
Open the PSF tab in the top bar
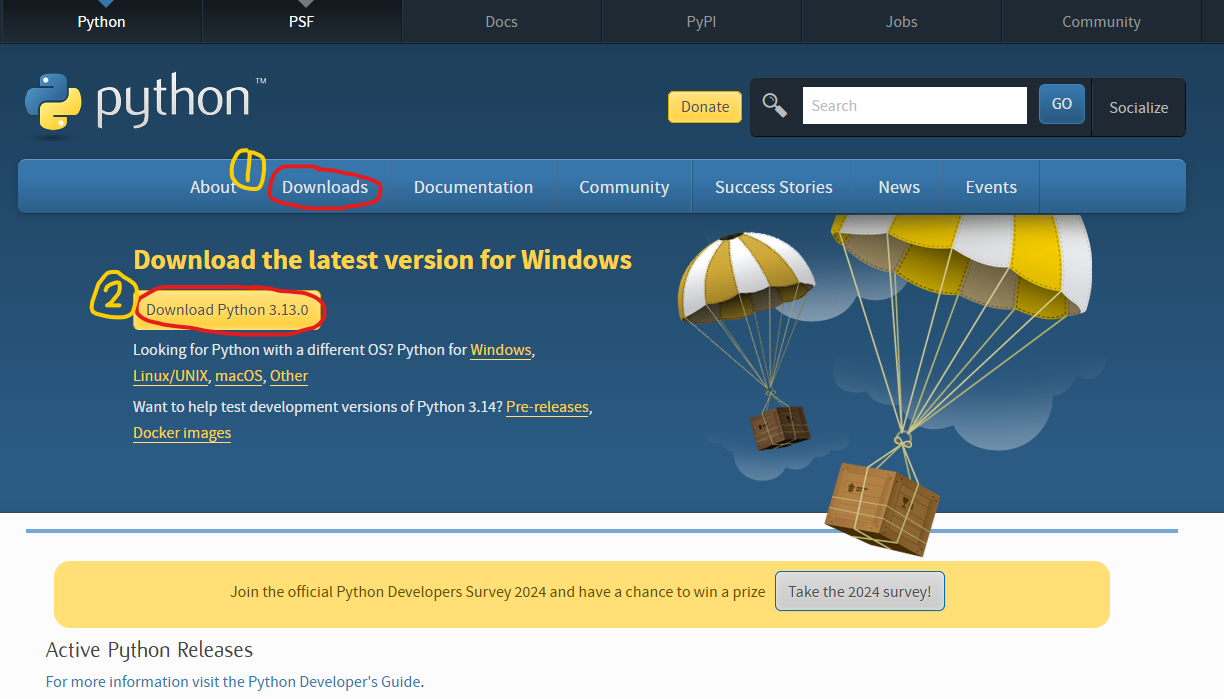click(x=301, y=21)
